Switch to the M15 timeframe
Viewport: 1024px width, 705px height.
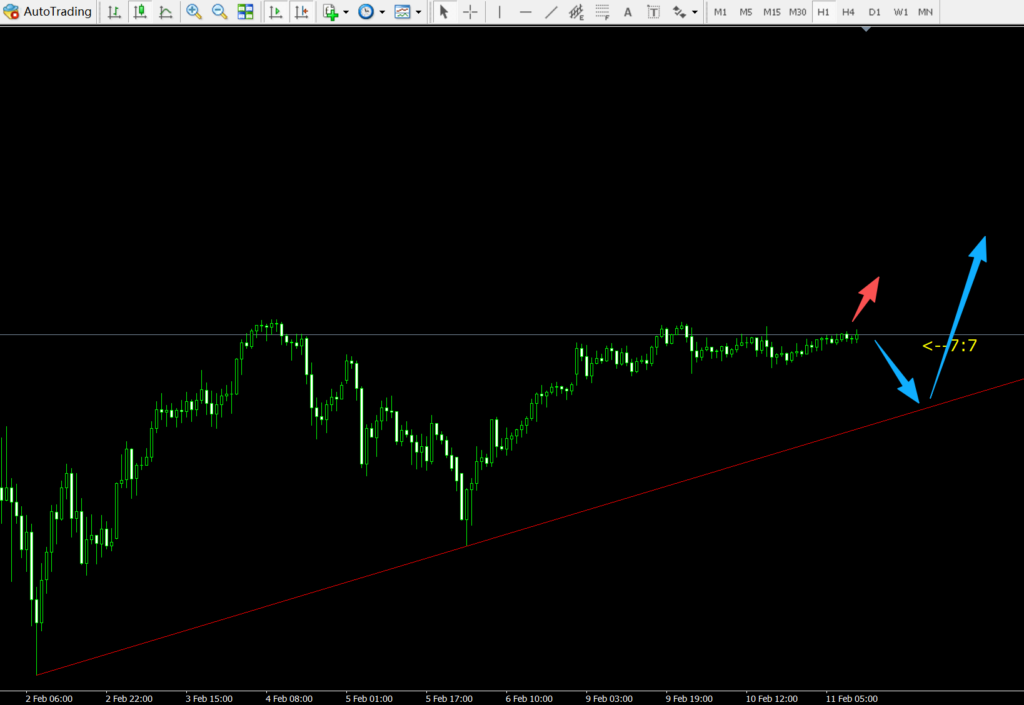pos(771,12)
